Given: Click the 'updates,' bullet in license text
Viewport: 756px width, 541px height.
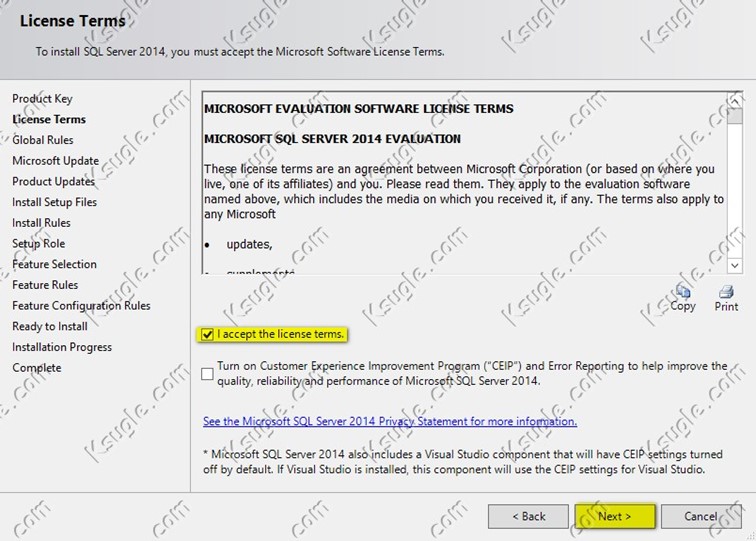Looking at the screenshot, I should pos(249,244).
